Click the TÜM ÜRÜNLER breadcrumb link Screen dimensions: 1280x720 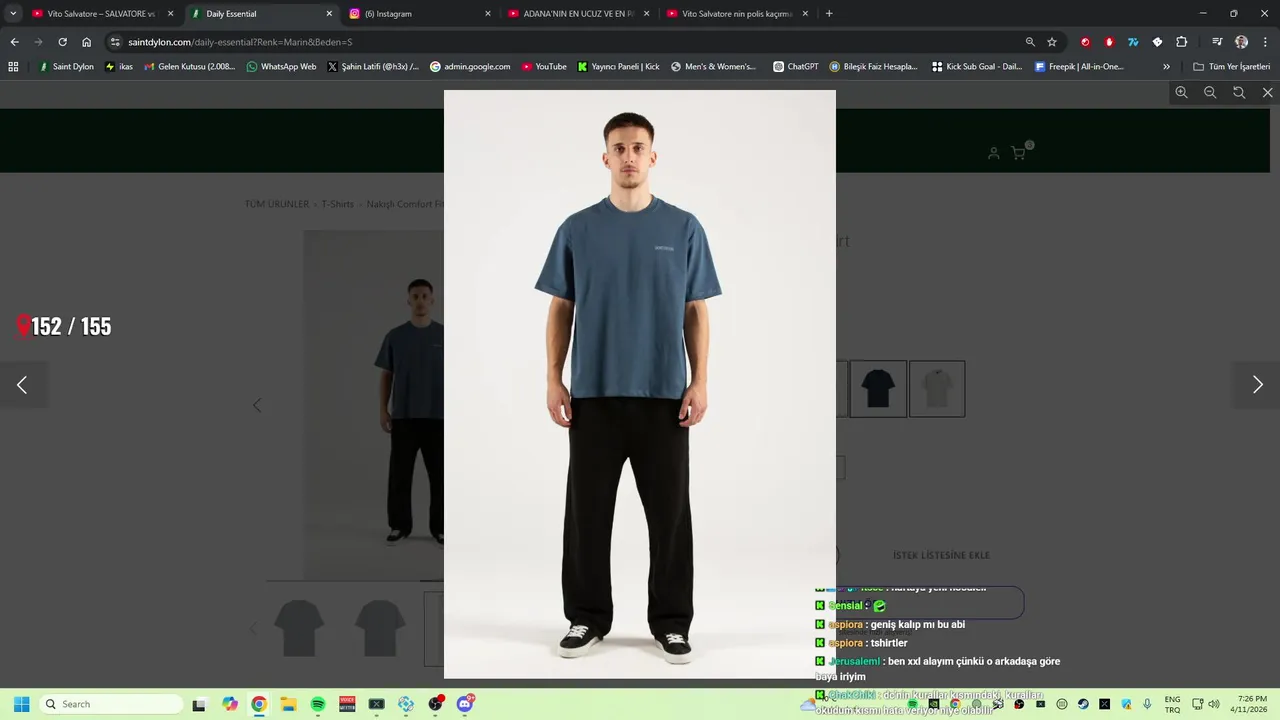tap(277, 204)
